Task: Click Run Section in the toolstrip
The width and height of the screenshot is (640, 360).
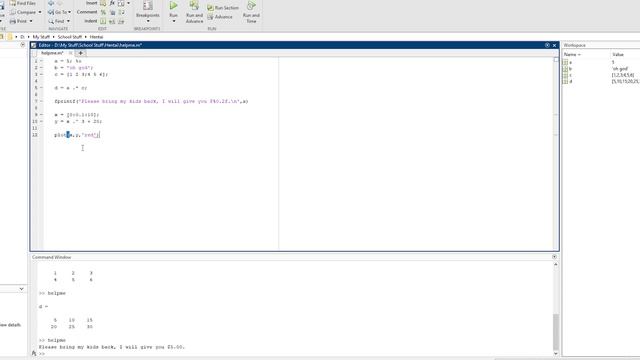Action: (223, 8)
